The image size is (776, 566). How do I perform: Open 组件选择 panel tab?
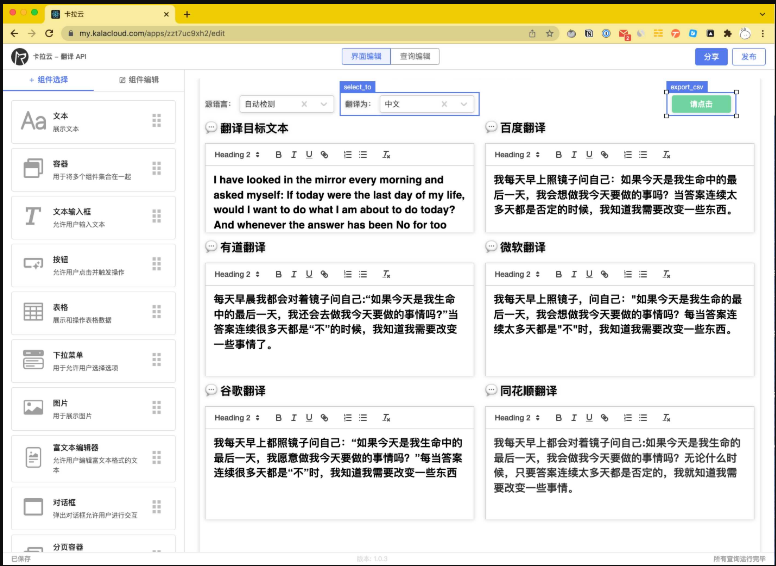click(x=48, y=80)
